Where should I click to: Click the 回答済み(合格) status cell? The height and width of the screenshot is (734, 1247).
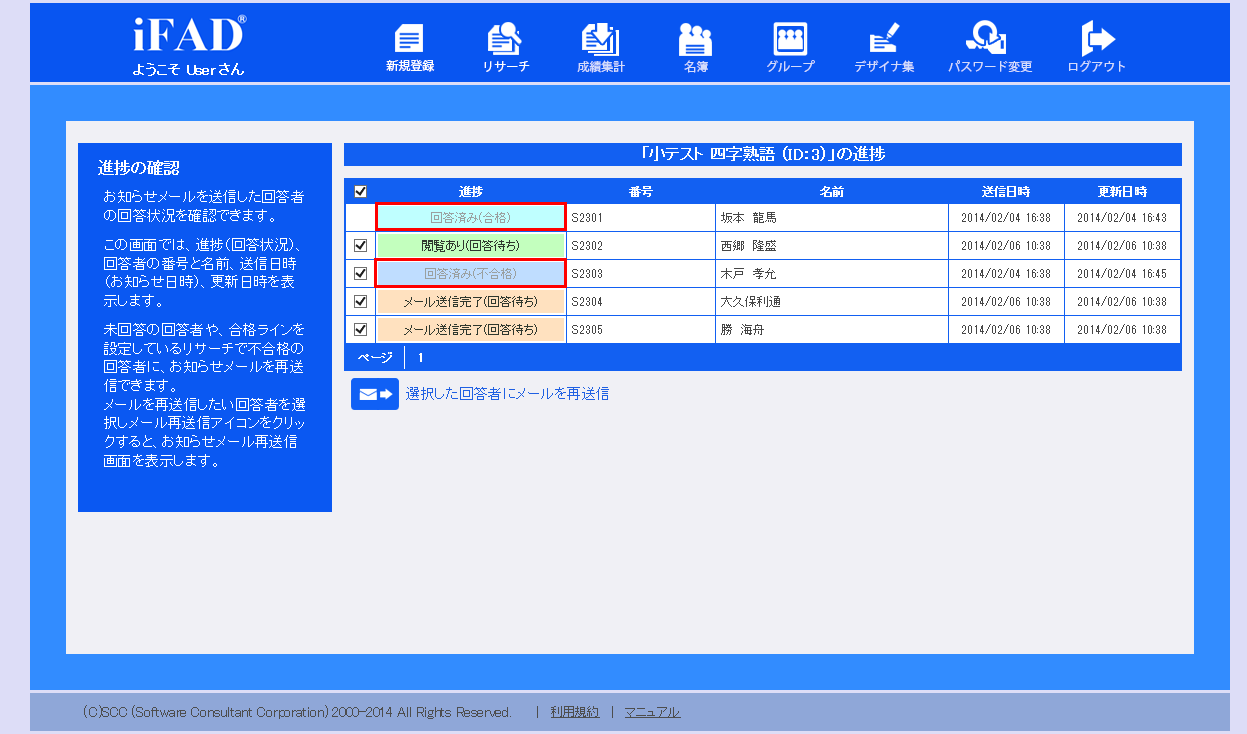tap(471, 217)
